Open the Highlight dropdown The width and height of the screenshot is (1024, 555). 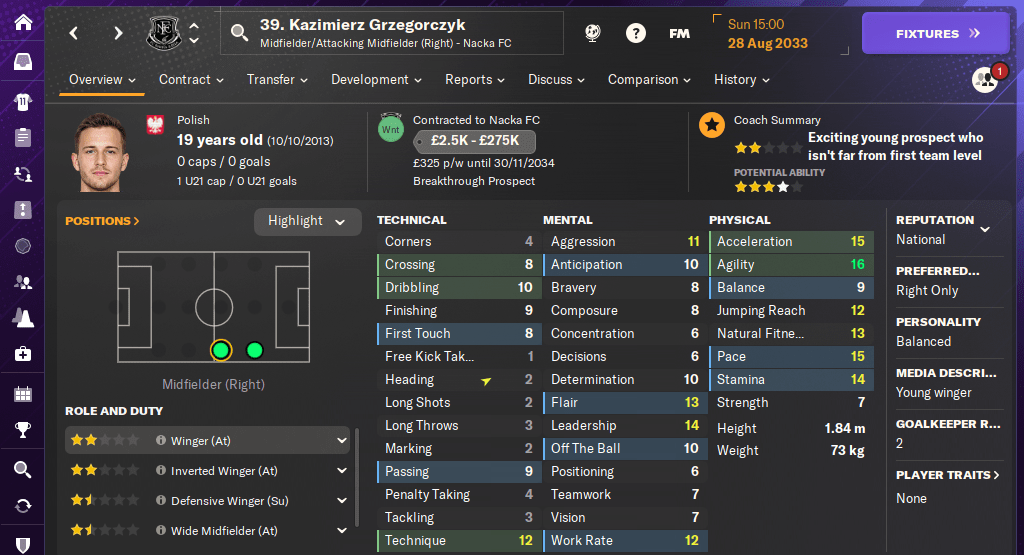point(307,221)
